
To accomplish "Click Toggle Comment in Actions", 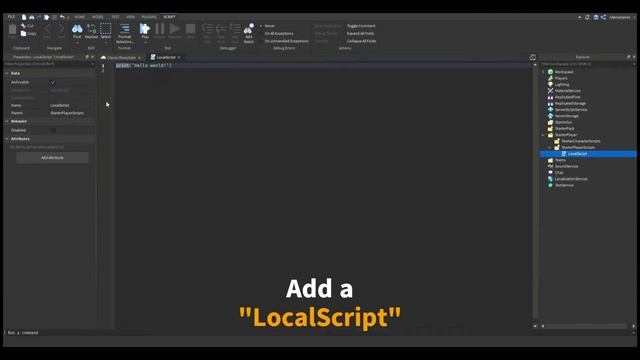I will click(x=361, y=26).
